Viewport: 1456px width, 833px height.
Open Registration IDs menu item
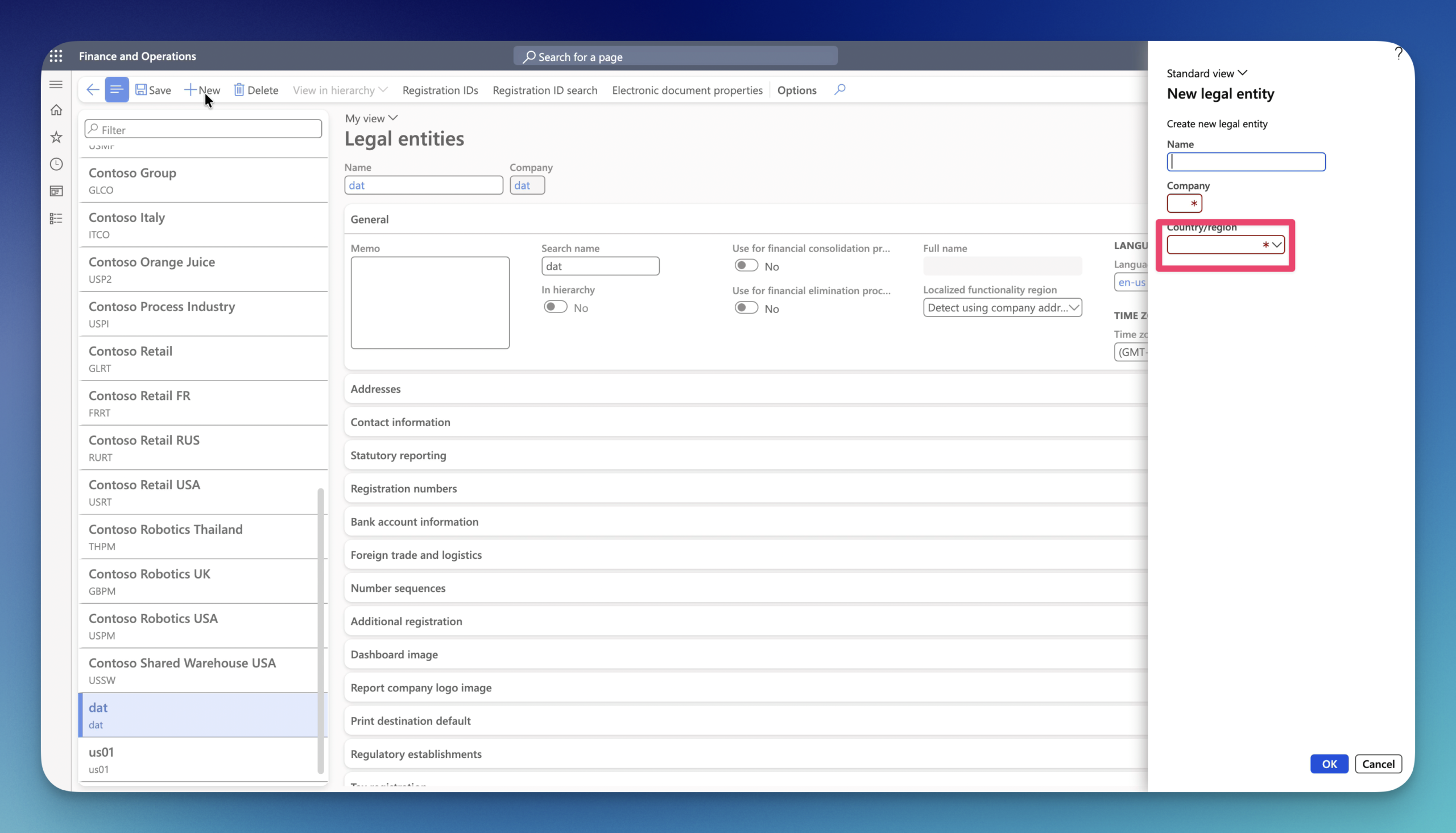pyautogui.click(x=440, y=90)
